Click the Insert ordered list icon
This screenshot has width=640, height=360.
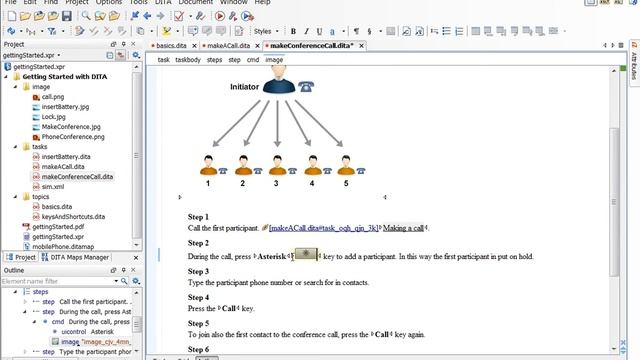(x=459, y=31)
